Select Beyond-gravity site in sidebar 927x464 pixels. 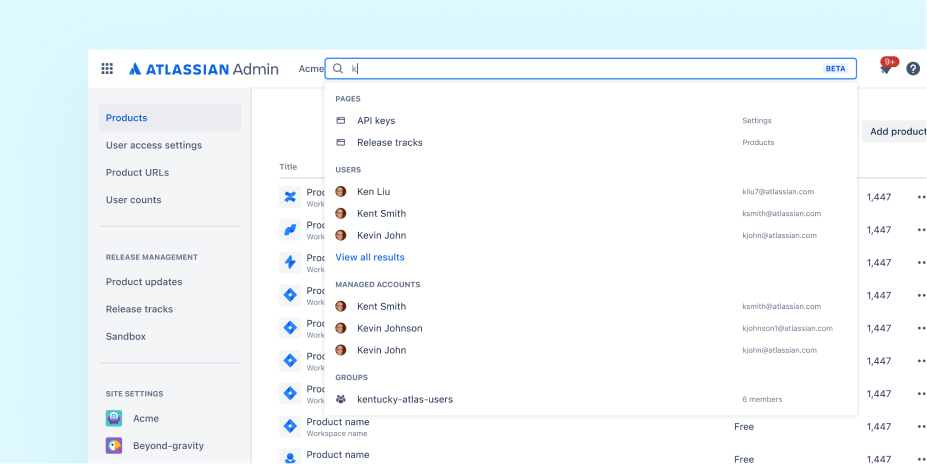170,446
